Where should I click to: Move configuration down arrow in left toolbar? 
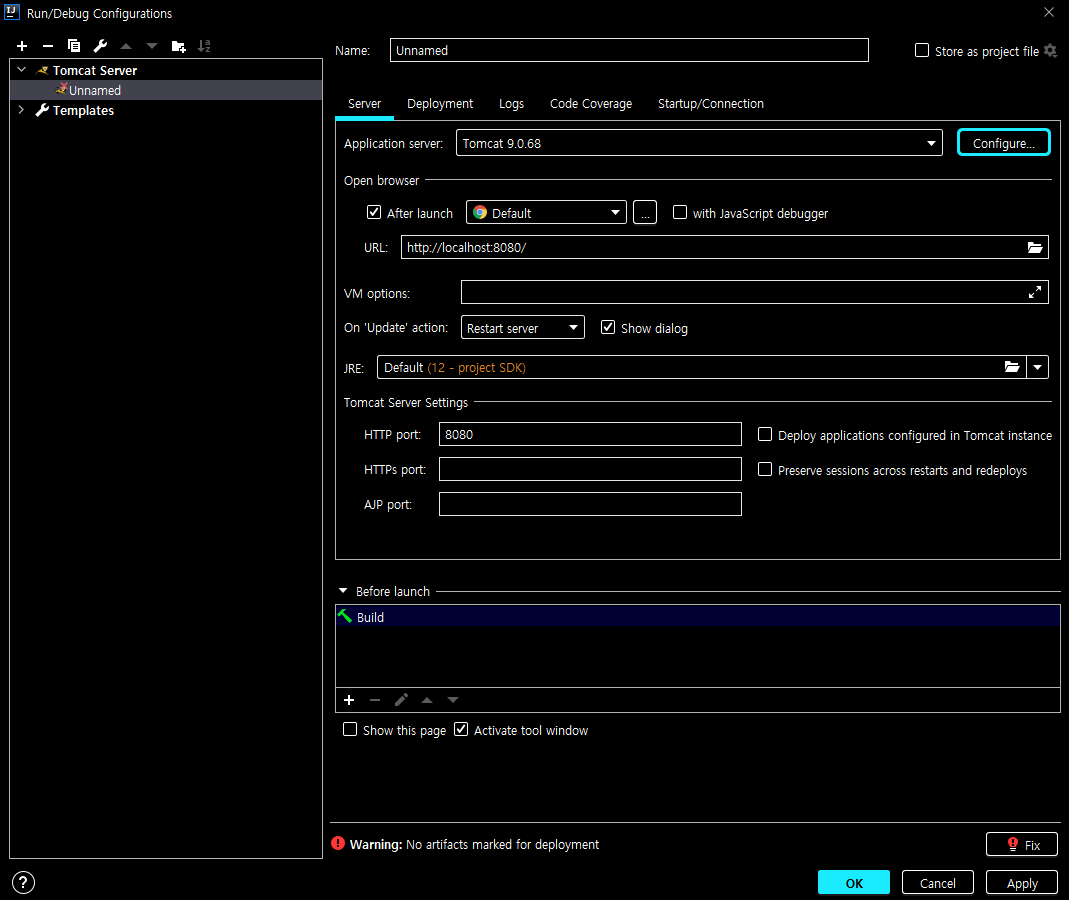point(152,46)
